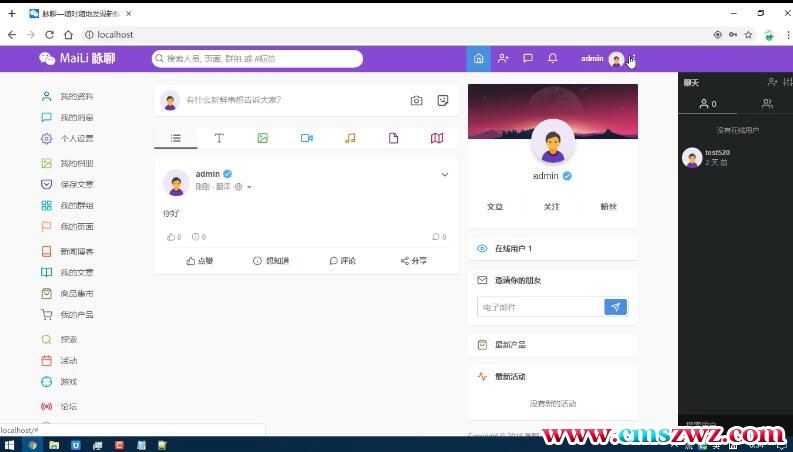Click the home icon in the top bar

point(478,59)
